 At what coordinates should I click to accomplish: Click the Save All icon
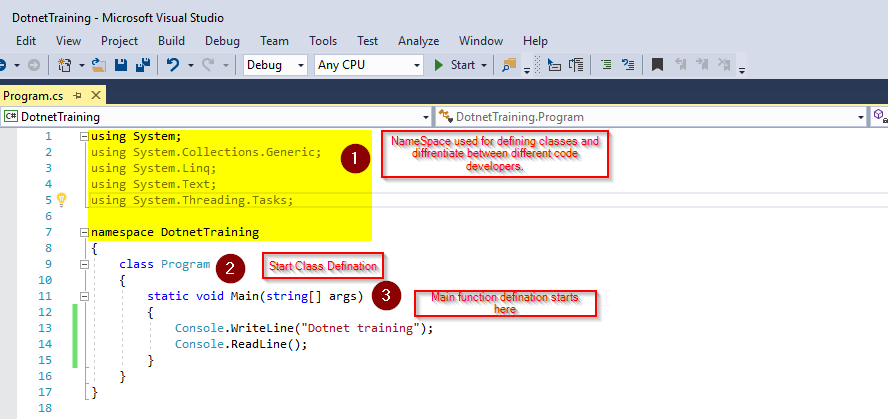pos(143,65)
